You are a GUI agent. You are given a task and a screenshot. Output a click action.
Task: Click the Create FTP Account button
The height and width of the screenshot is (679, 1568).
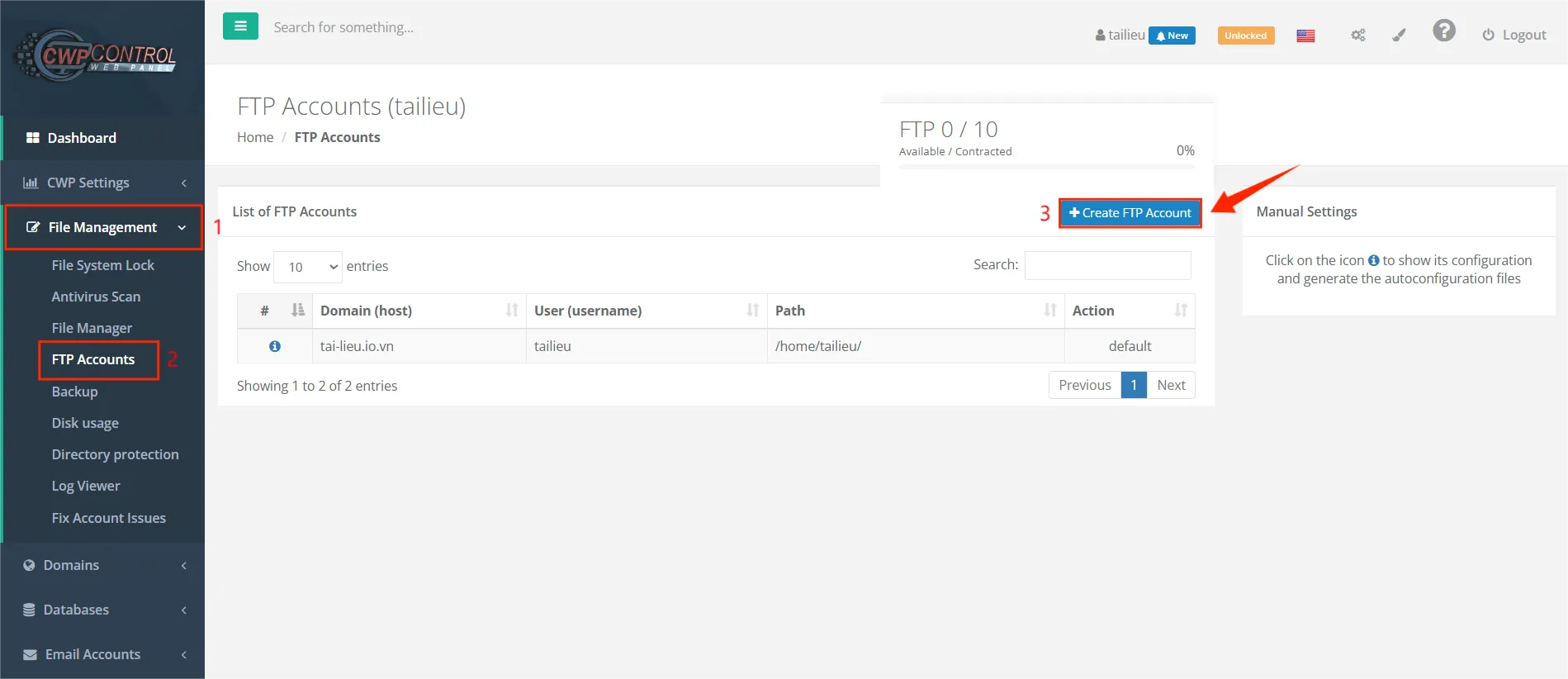tap(1130, 213)
